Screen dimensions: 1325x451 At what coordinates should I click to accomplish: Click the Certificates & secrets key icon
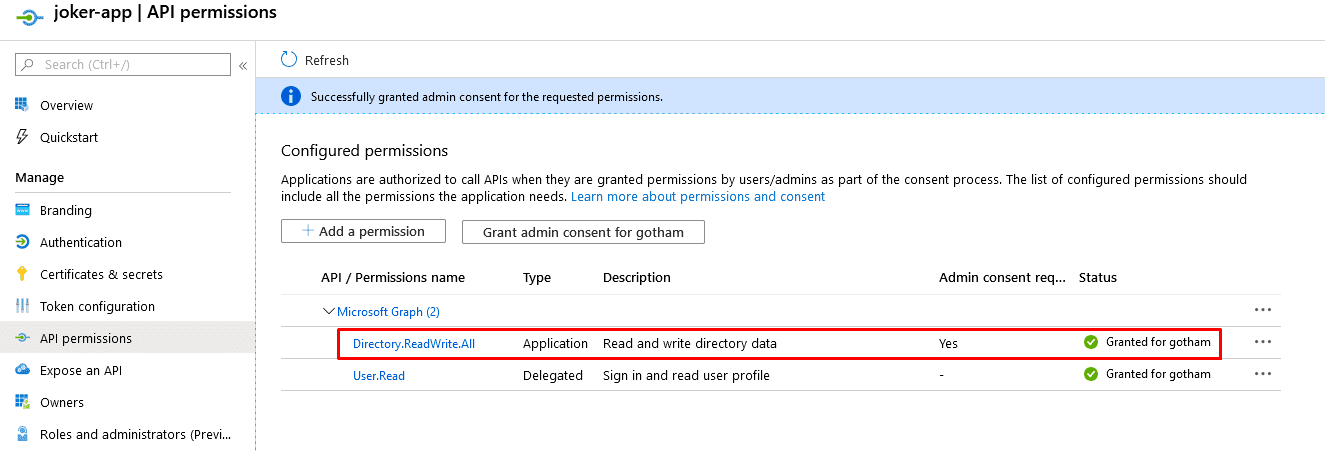tap(22, 274)
